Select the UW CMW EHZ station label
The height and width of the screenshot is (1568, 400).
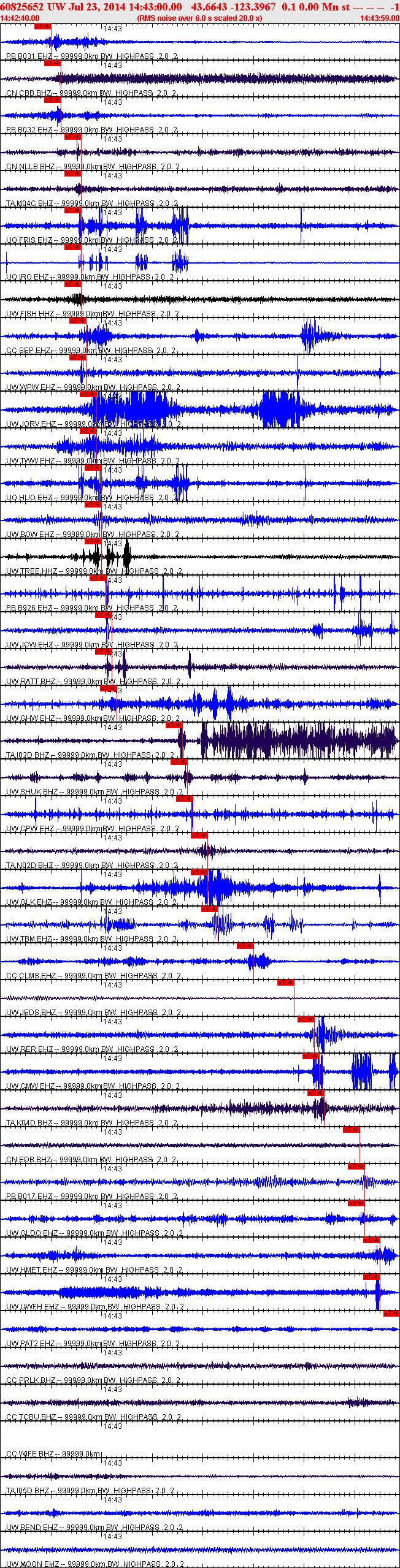coord(93,1086)
